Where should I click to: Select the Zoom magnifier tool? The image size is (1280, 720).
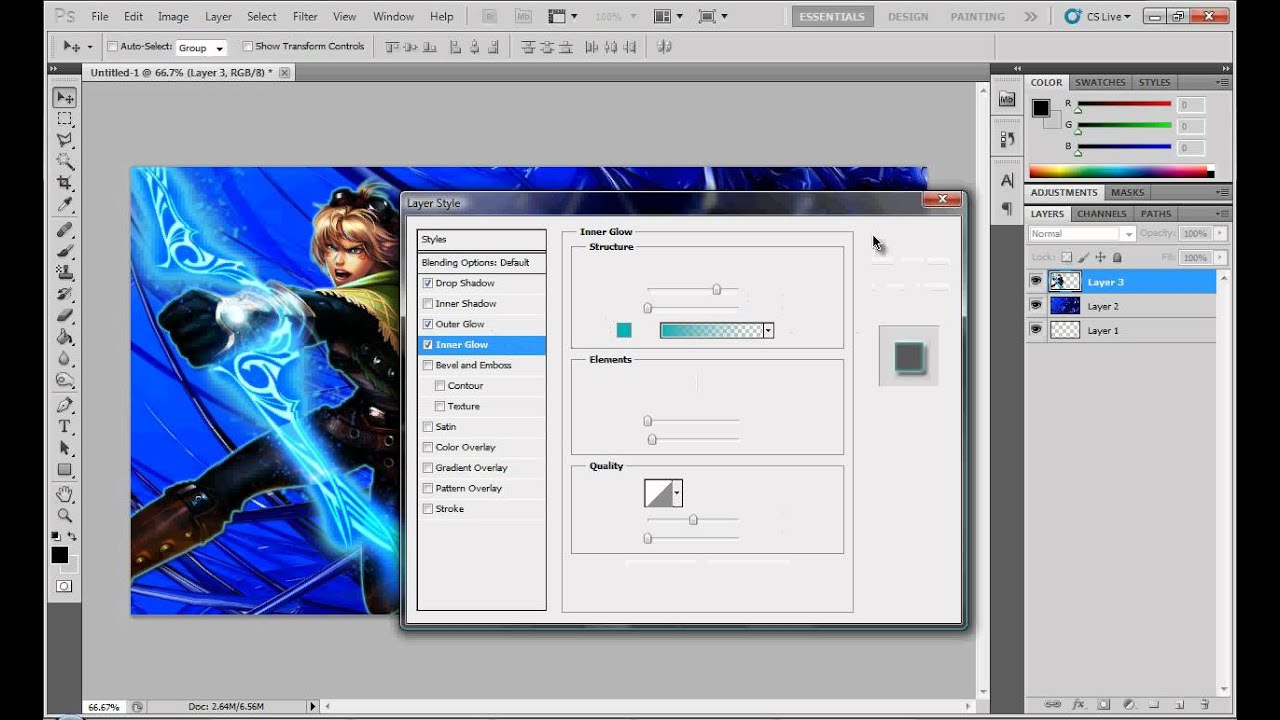click(x=64, y=515)
